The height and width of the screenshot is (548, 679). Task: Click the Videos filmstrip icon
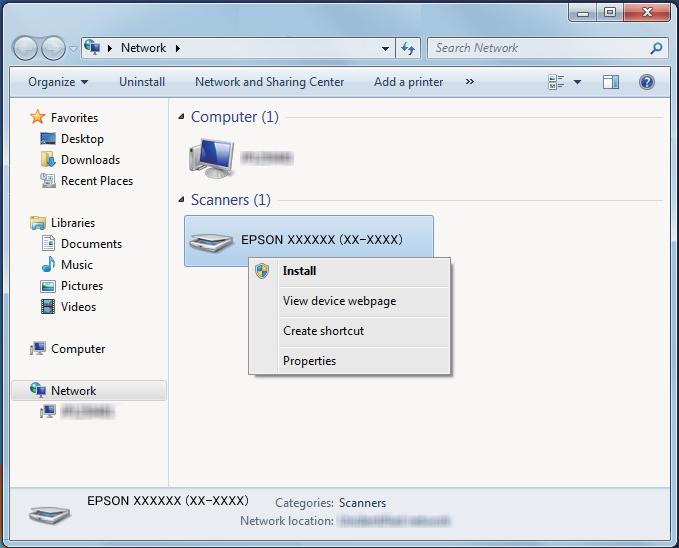point(48,307)
